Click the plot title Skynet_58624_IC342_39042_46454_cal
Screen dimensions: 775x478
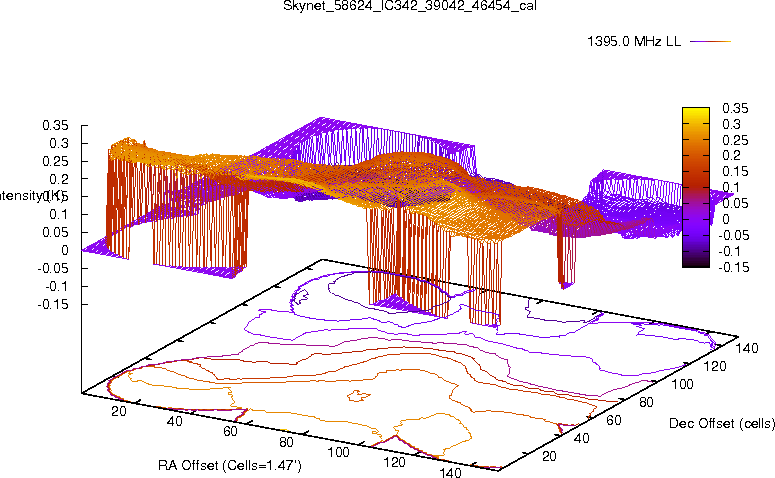[410, 6]
